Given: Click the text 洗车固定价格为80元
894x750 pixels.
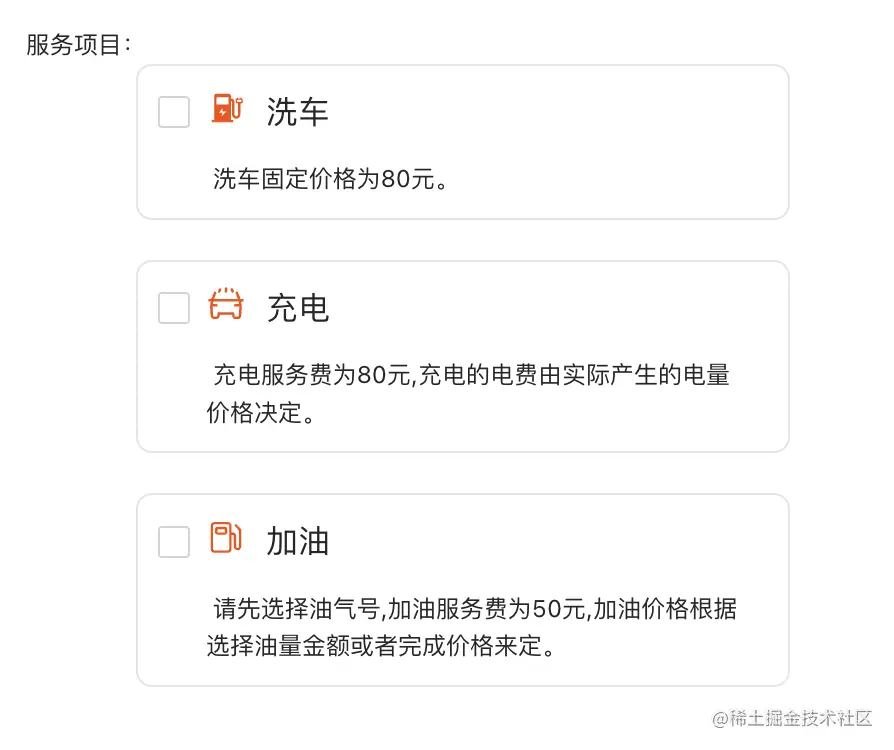Looking at the screenshot, I should 330,180.
